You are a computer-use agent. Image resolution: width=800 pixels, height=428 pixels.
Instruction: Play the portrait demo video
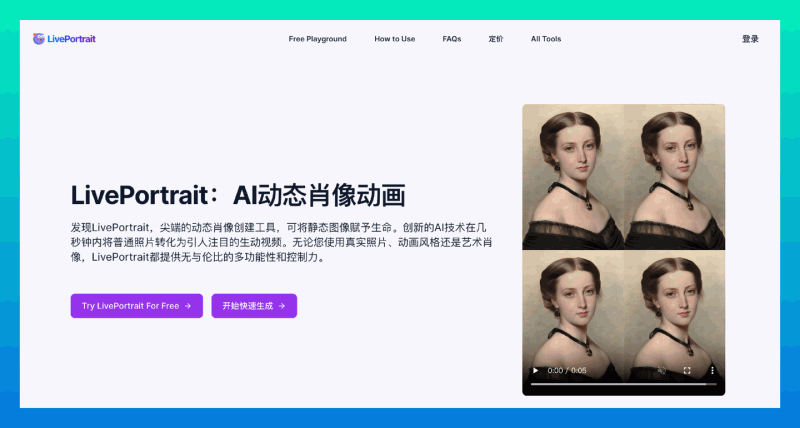[535, 370]
